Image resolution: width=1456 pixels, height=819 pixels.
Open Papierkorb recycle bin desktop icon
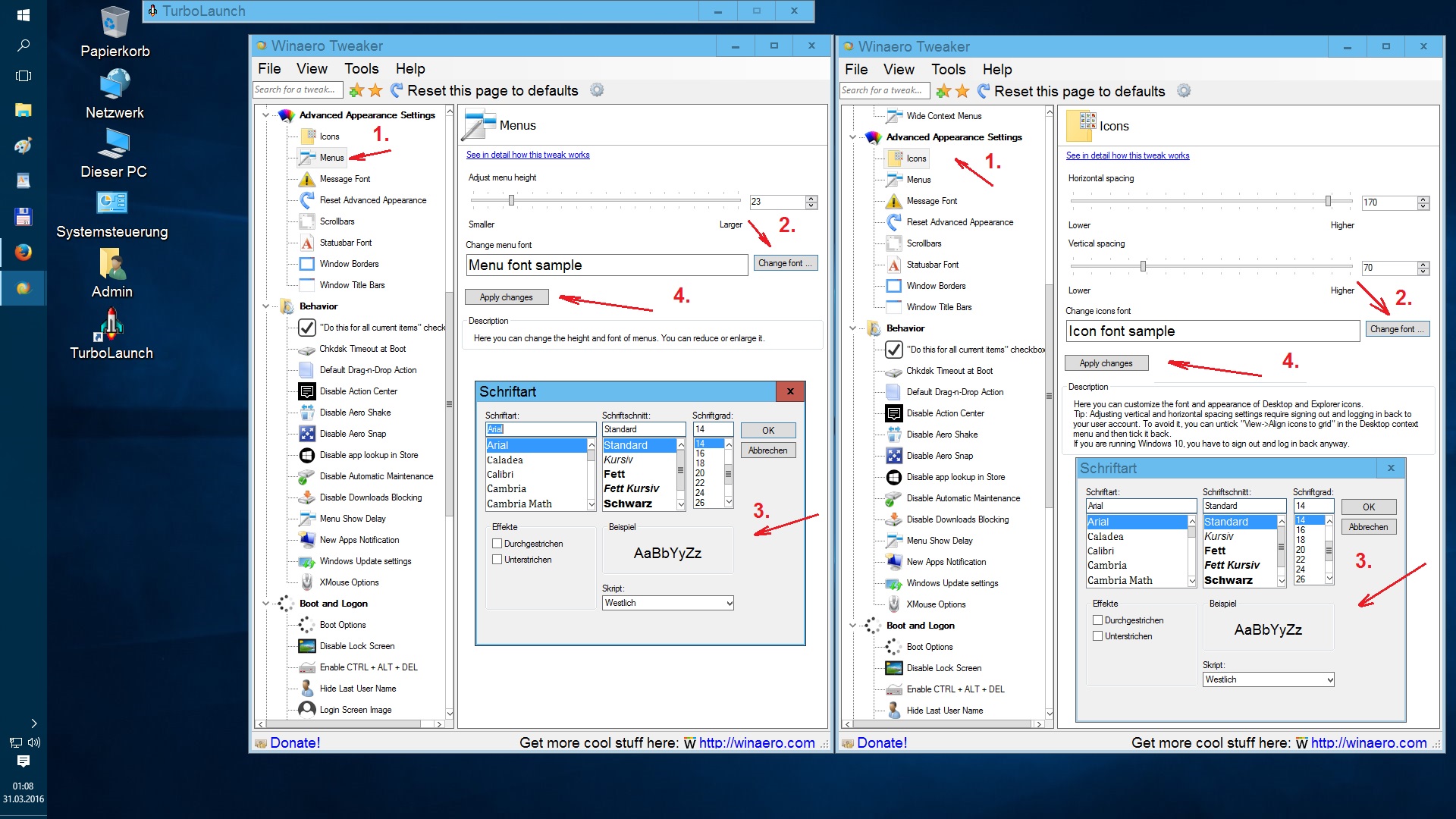115,23
